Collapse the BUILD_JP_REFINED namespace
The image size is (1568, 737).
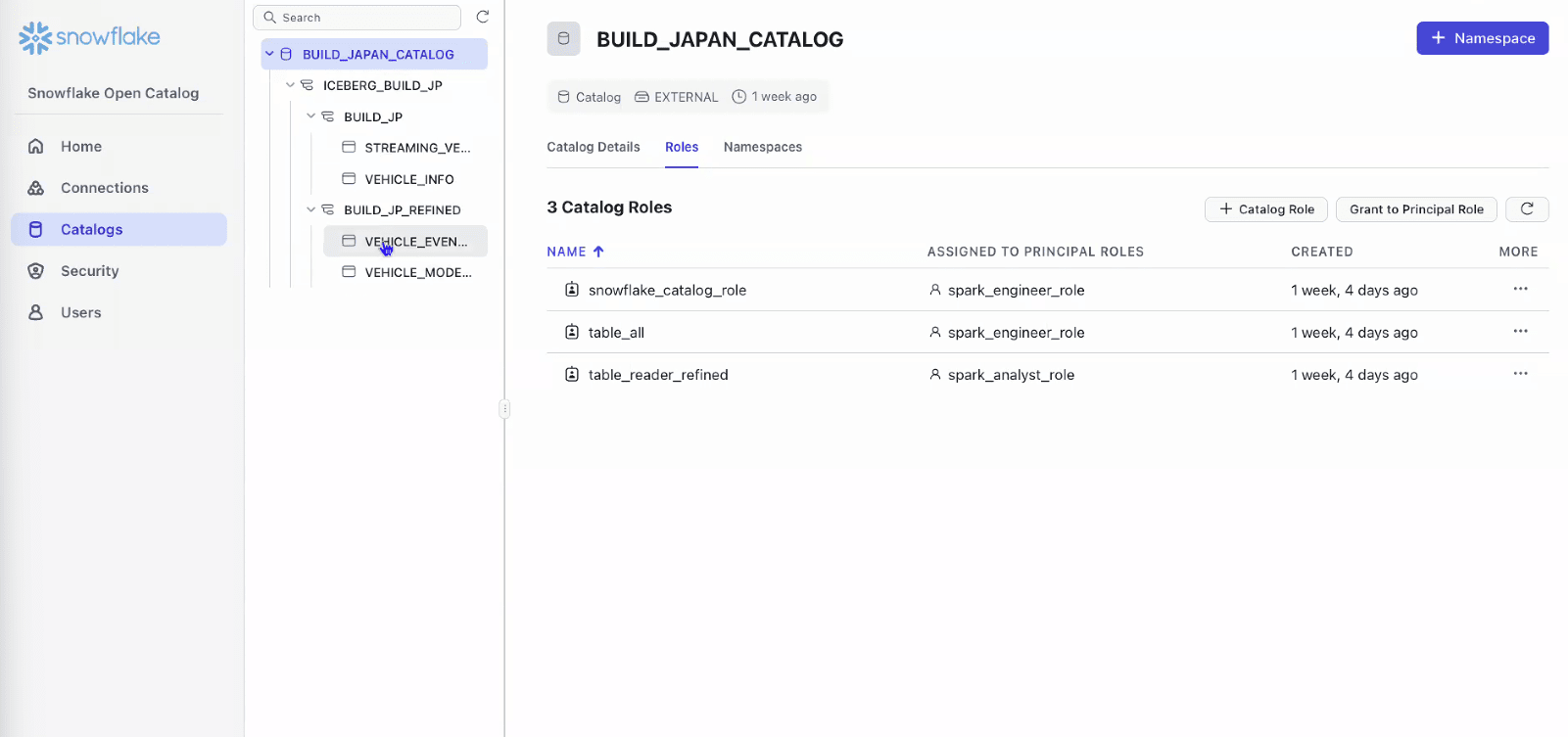click(311, 209)
